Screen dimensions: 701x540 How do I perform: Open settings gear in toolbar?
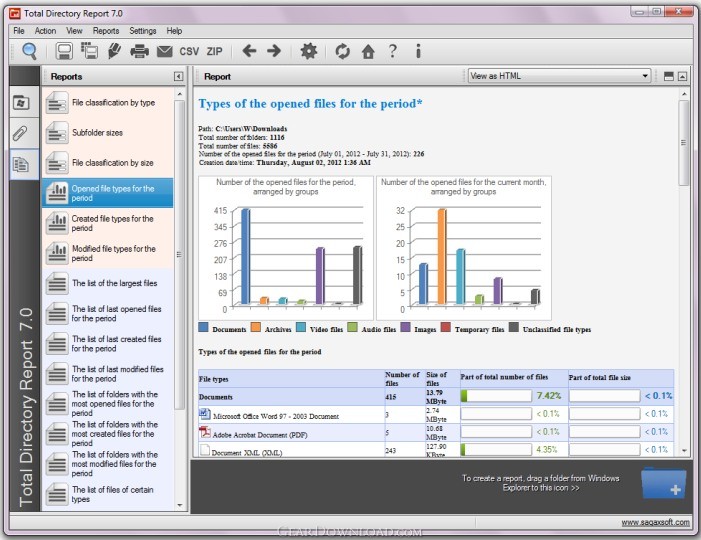click(x=308, y=51)
